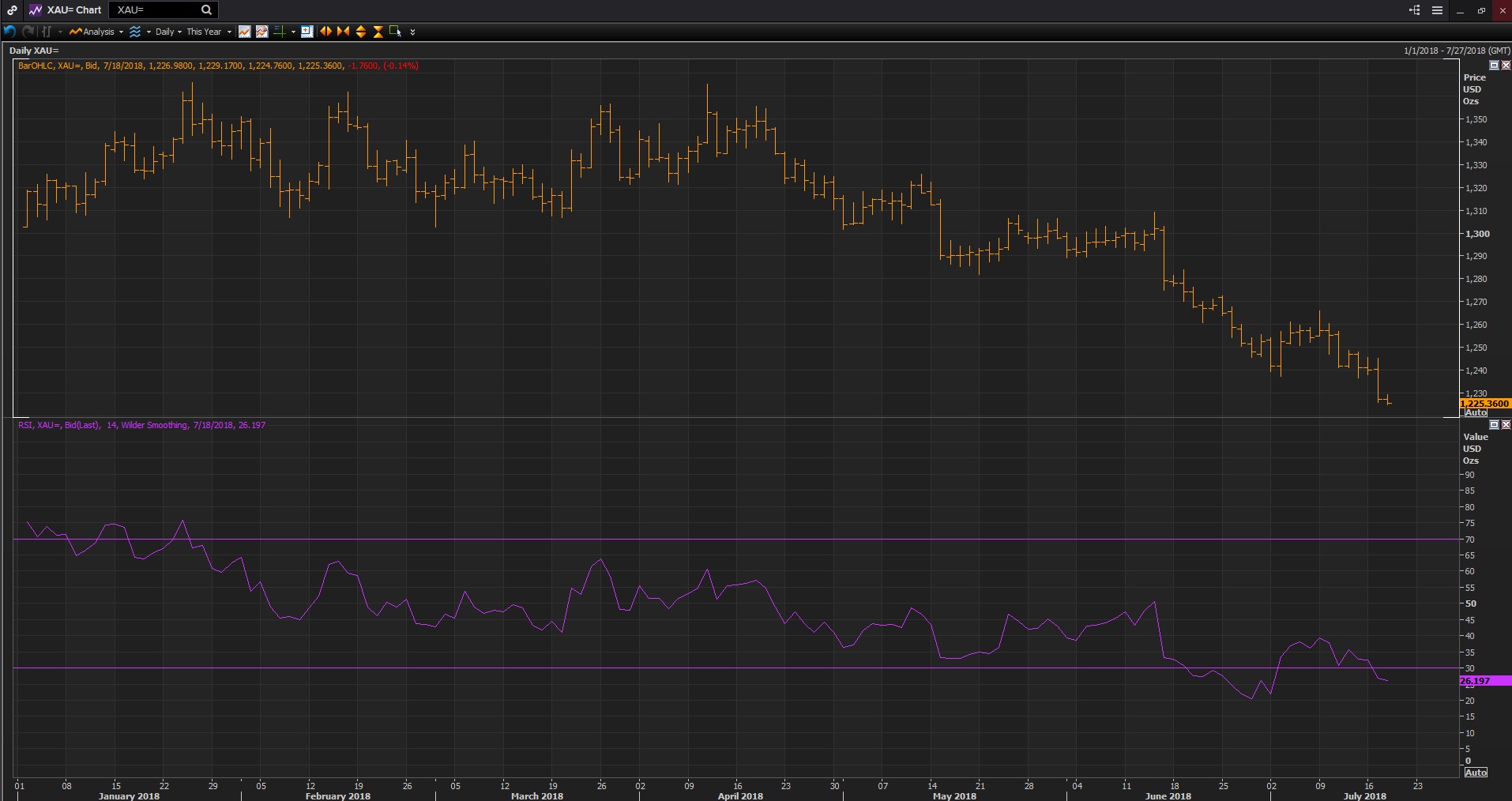Toggle Auto scaling on the RSI axis
1512x801 pixels.
tap(1475, 773)
